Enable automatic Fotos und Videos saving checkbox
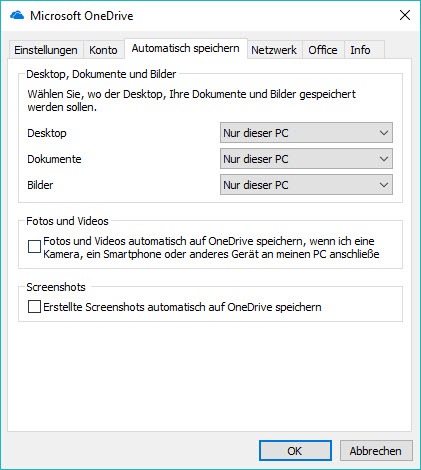 coord(34,247)
